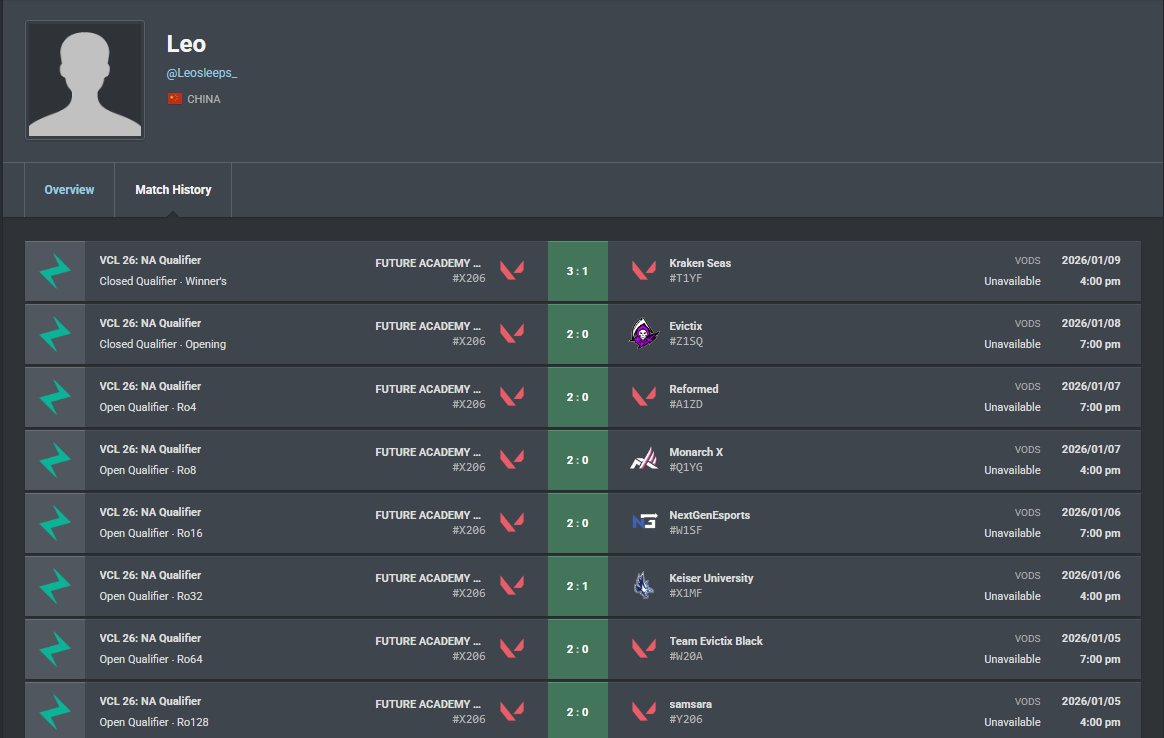Screen dimensions: 1164x738
Task: Open the Open Qualifier Ro4 match row
Action: [x=583, y=396]
